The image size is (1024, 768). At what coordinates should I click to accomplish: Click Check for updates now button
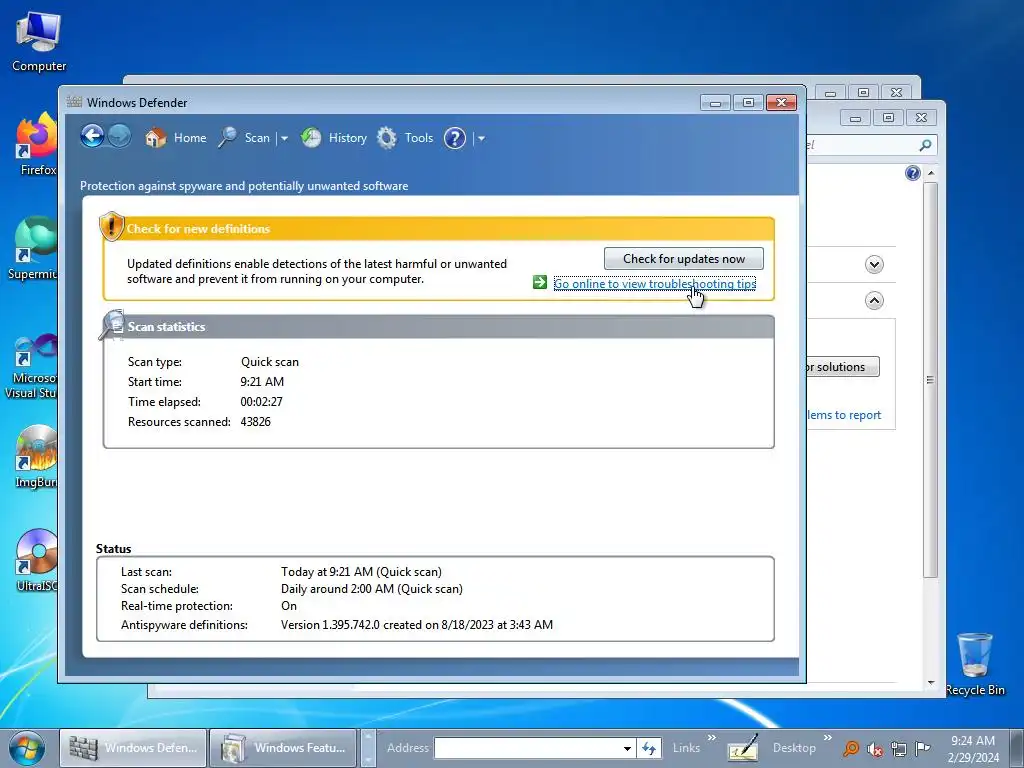pyautogui.click(x=684, y=259)
